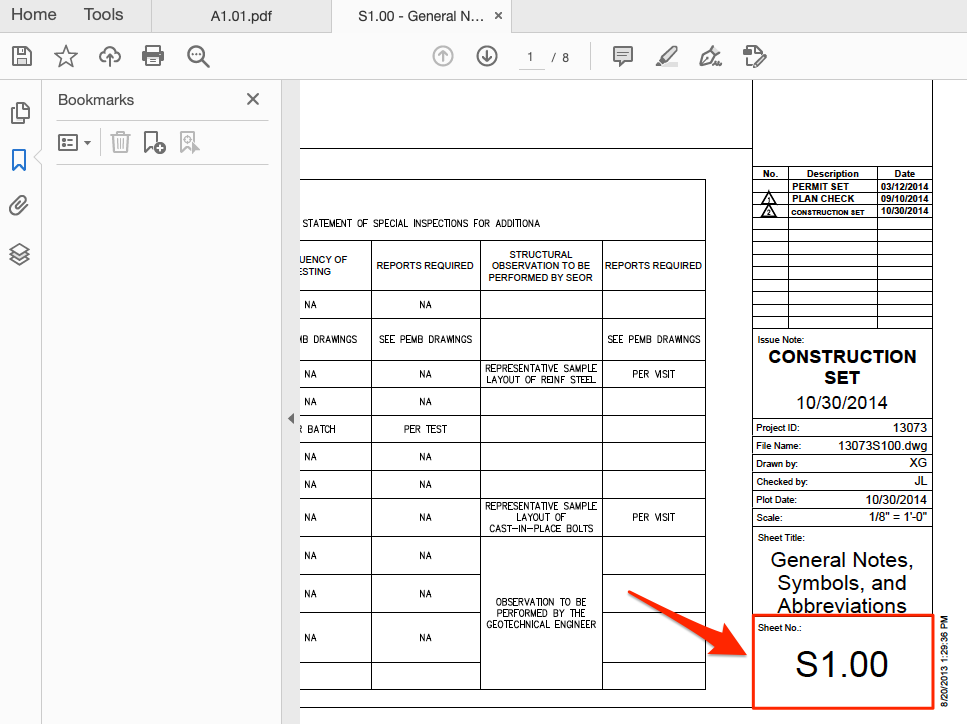Open the Fill & Sign tool
Image resolution: width=967 pixels, height=724 pixels.
tap(710, 56)
